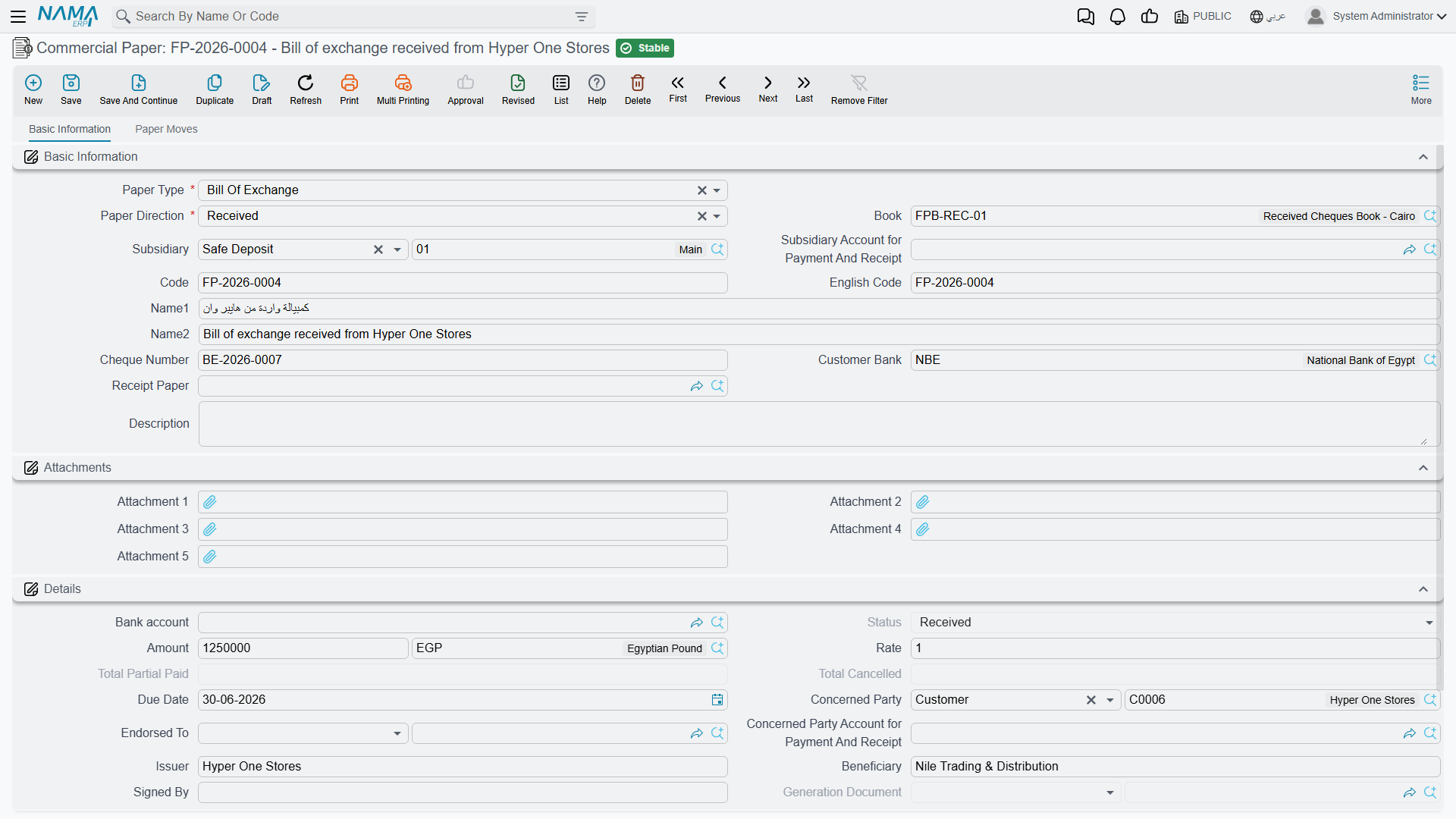The width and height of the screenshot is (1456, 819).
Task: Select the Basic Information tab
Action: point(70,129)
